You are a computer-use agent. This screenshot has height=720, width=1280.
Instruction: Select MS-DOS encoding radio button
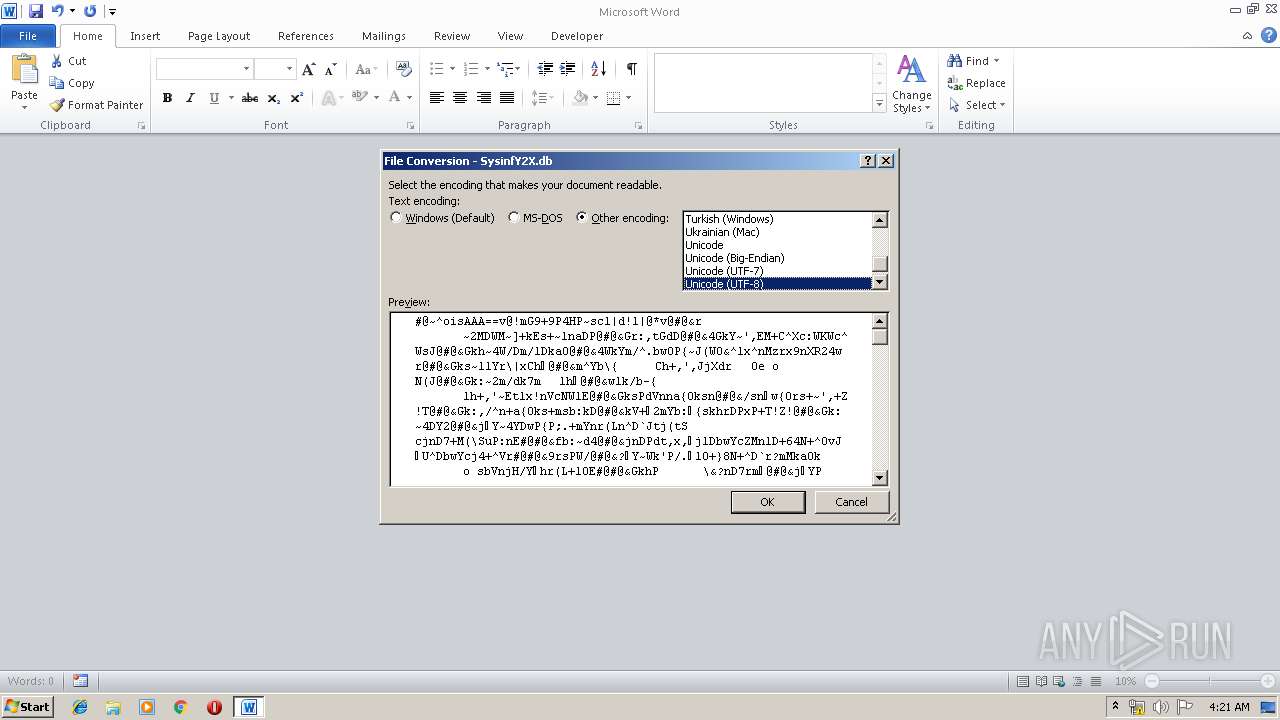pyautogui.click(x=514, y=217)
